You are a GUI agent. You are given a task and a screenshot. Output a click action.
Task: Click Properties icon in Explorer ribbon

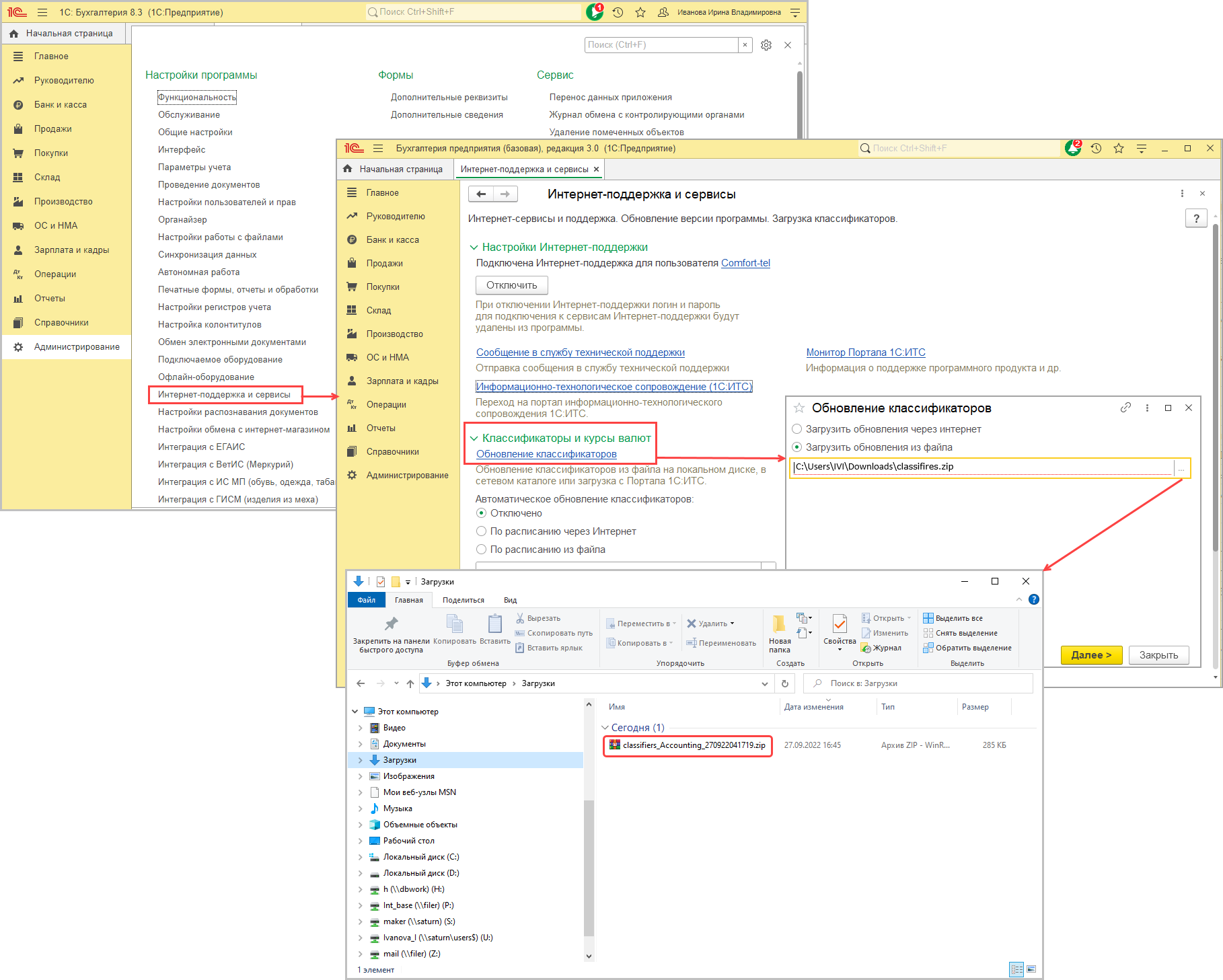point(840,632)
